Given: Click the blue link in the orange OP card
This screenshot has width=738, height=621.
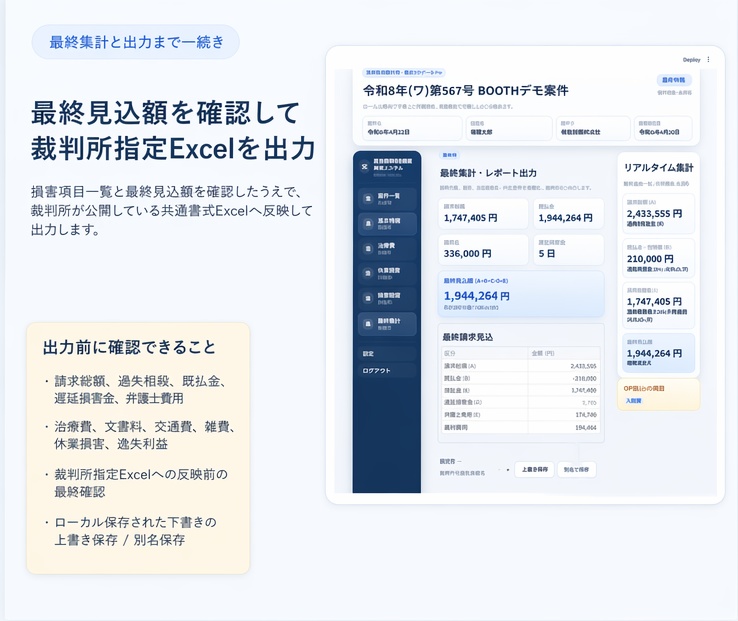Looking at the screenshot, I should pyautogui.click(x=634, y=401).
